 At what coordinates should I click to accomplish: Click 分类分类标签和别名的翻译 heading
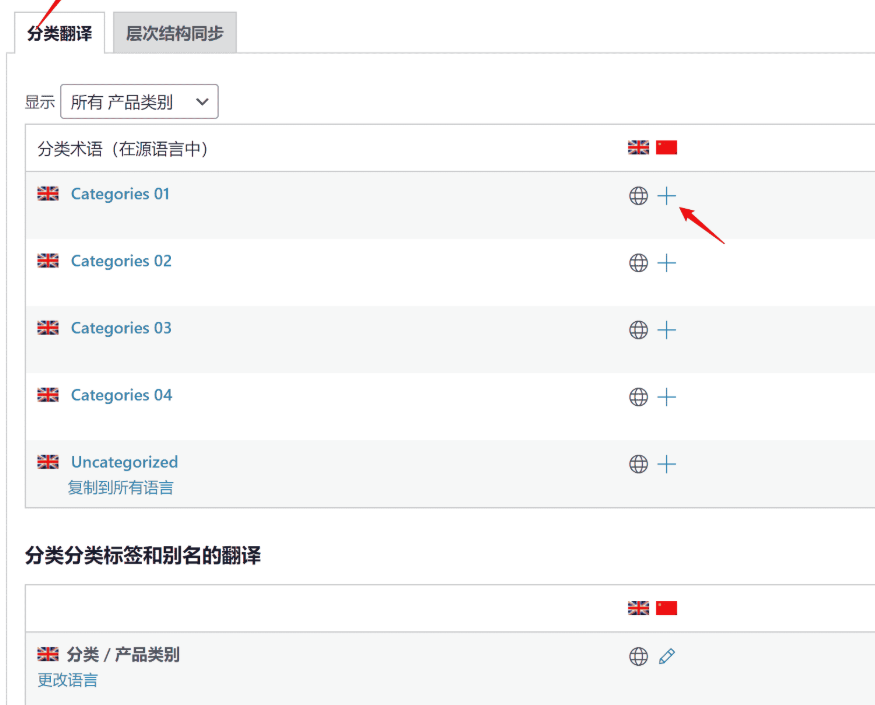(143, 555)
